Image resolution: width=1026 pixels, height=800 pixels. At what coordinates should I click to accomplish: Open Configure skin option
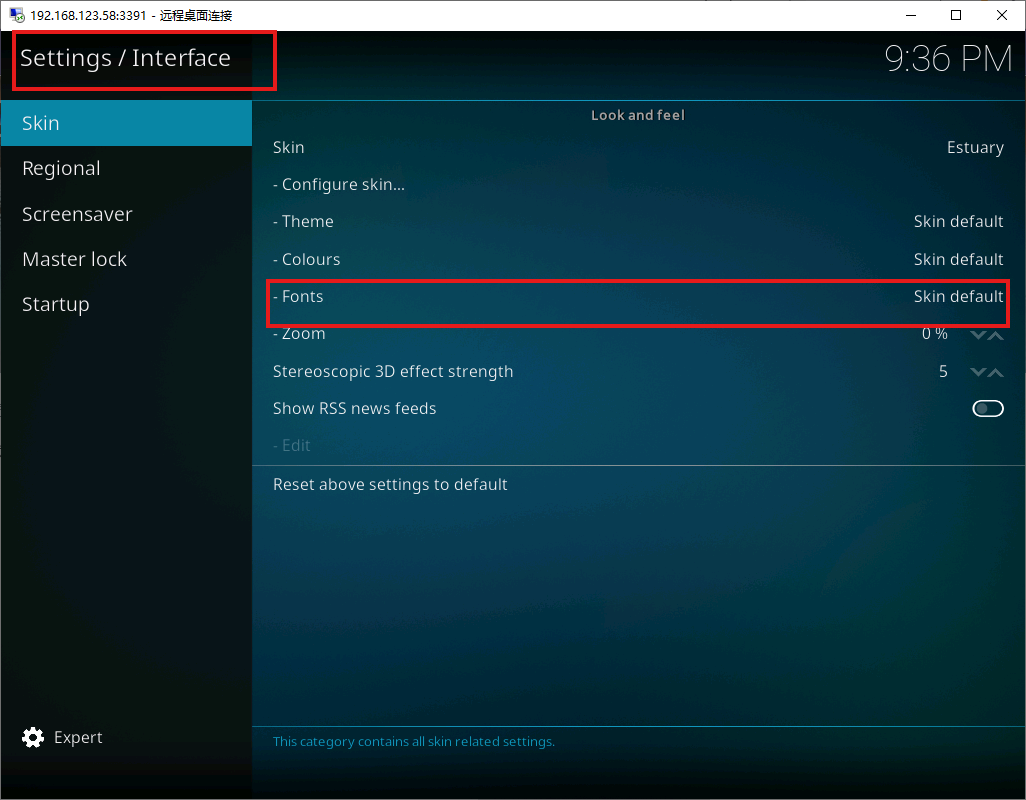638,184
